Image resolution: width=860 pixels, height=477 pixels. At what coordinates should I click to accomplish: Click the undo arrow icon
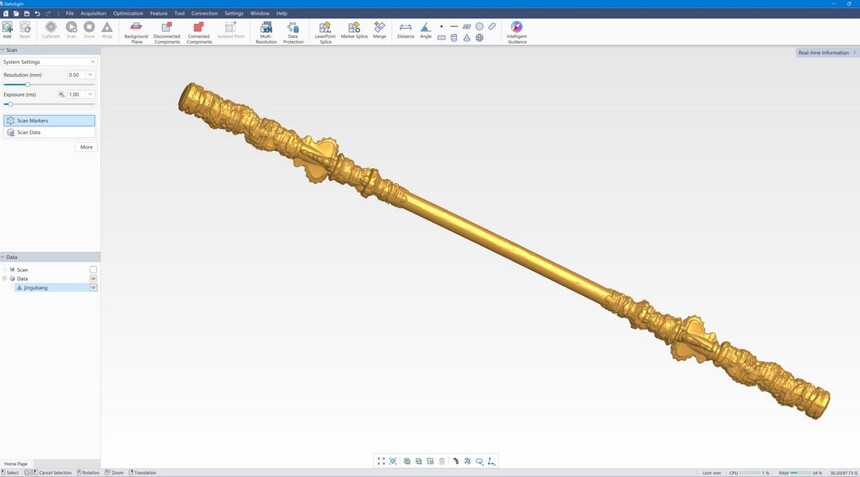(37, 13)
